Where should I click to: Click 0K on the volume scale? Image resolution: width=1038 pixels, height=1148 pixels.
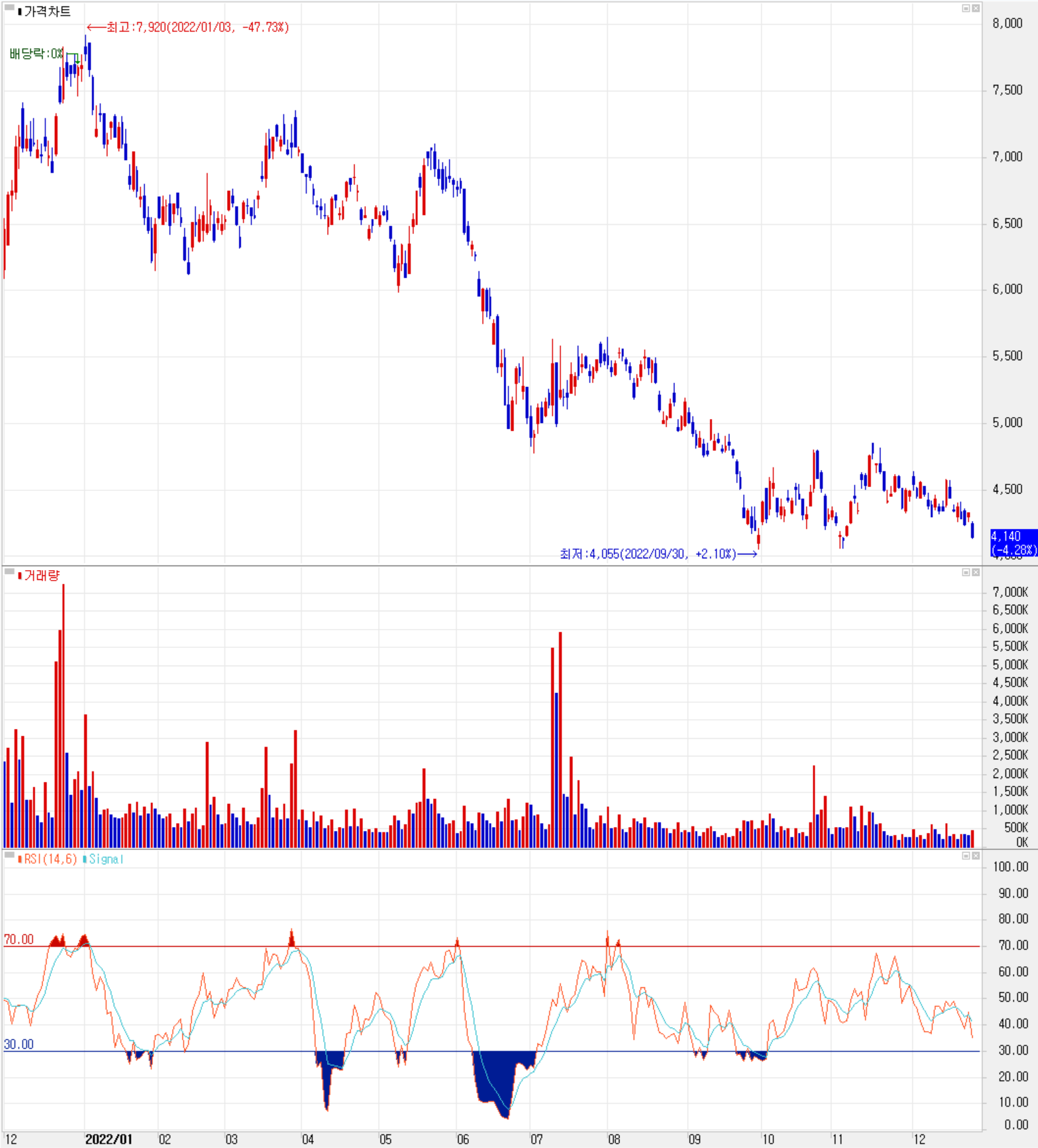[x=1022, y=843]
